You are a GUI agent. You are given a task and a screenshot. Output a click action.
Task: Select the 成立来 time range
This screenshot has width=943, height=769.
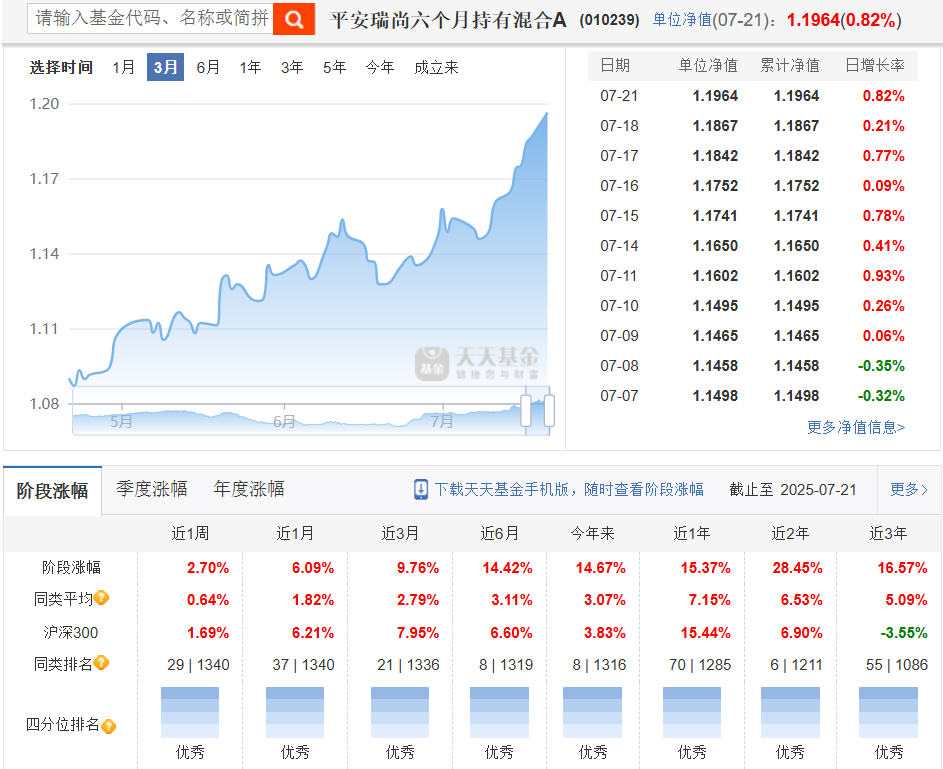(x=436, y=67)
